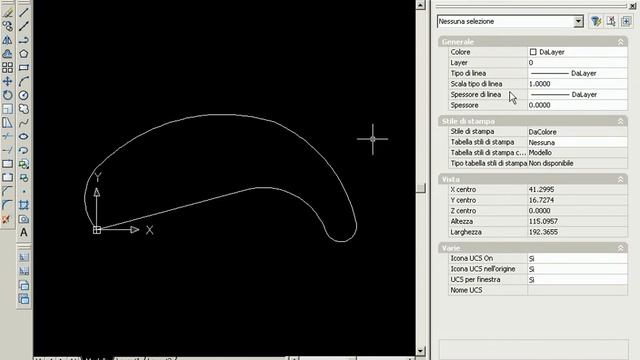Open Tipo di linea DaLayer value
This screenshot has width=640, height=360.
tap(578, 73)
